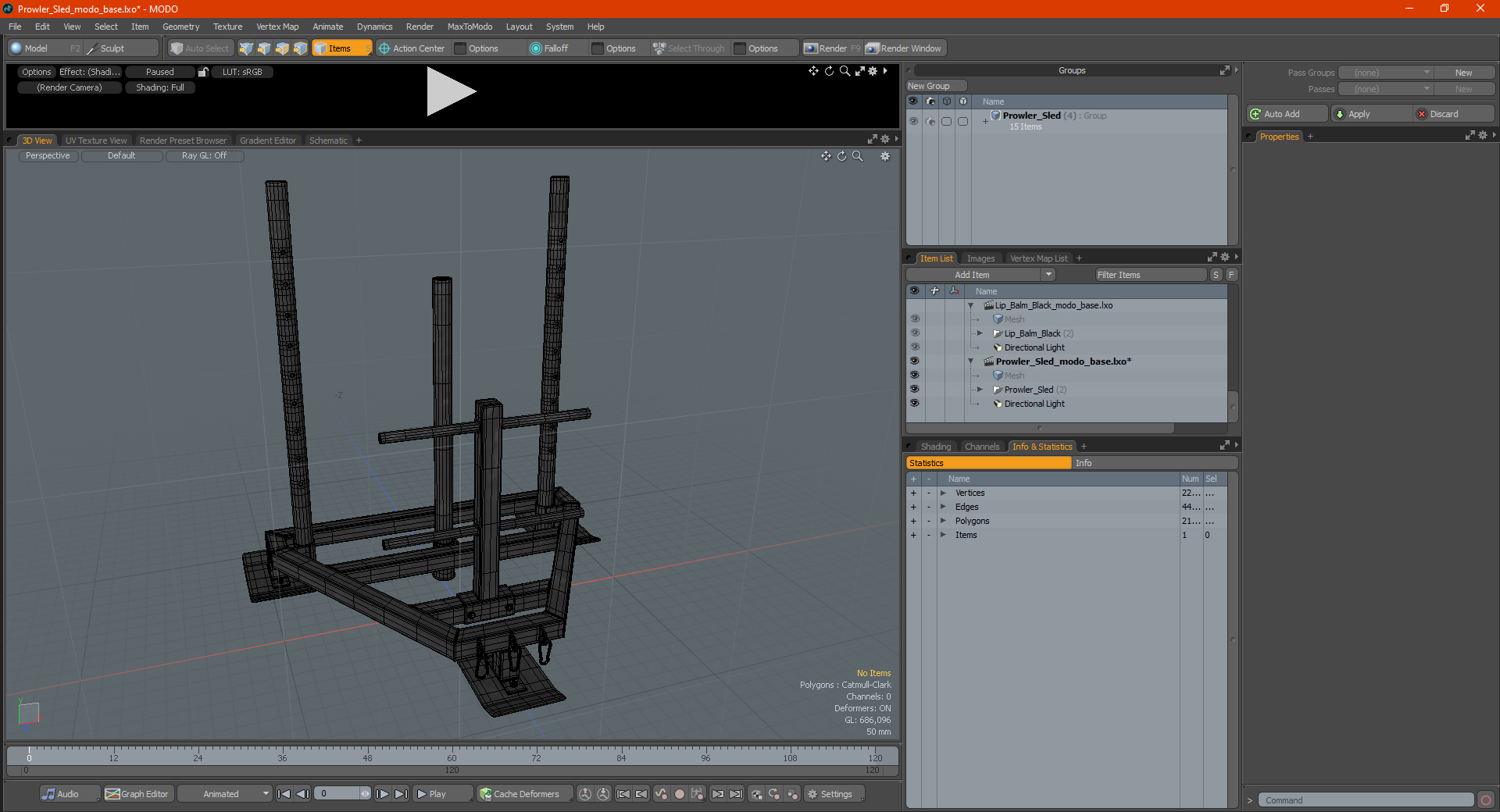Expand Vertices statistics row

pos(943,493)
